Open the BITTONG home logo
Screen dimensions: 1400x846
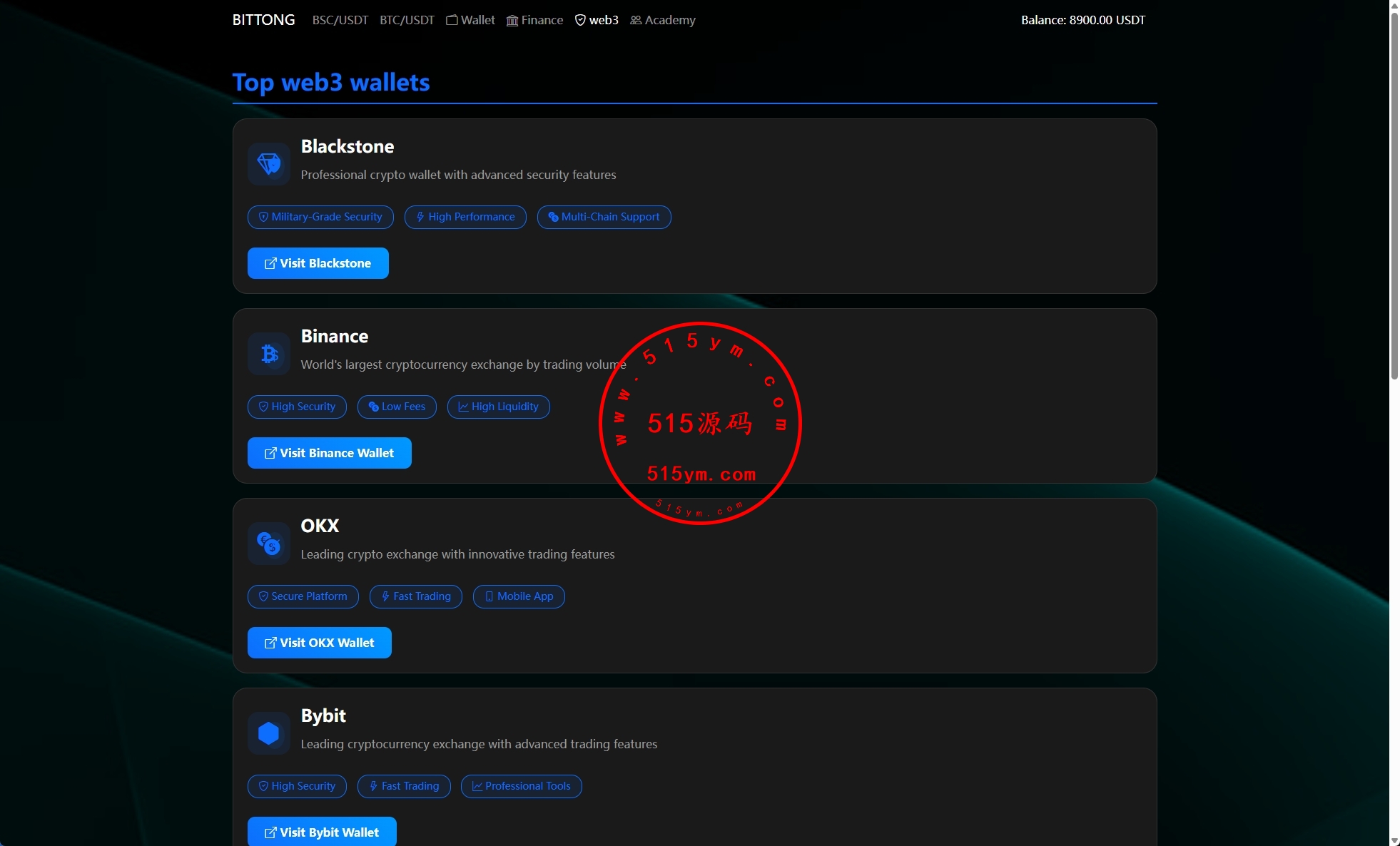(x=263, y=20)
